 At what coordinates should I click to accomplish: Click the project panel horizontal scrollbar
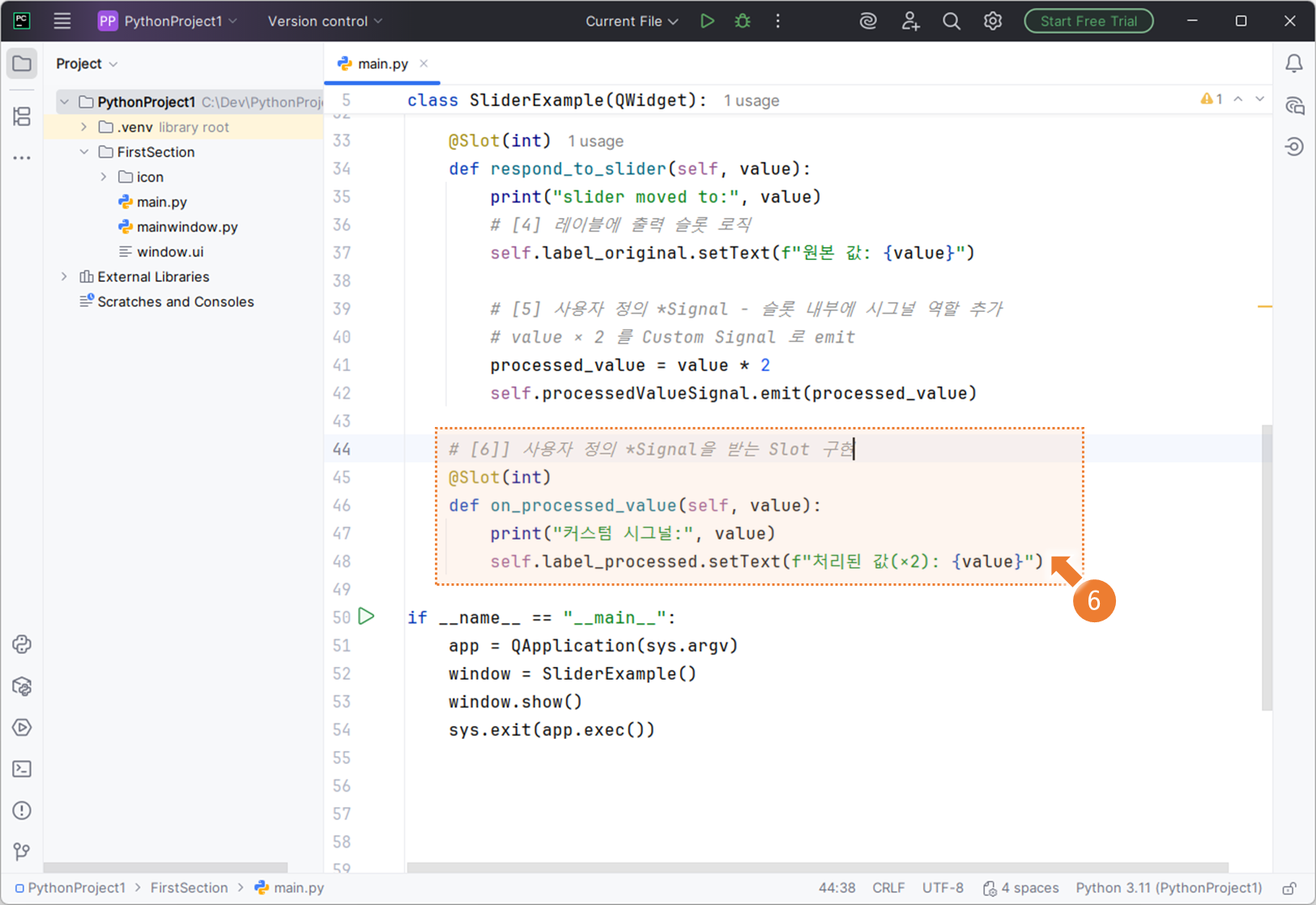point(166,867)
